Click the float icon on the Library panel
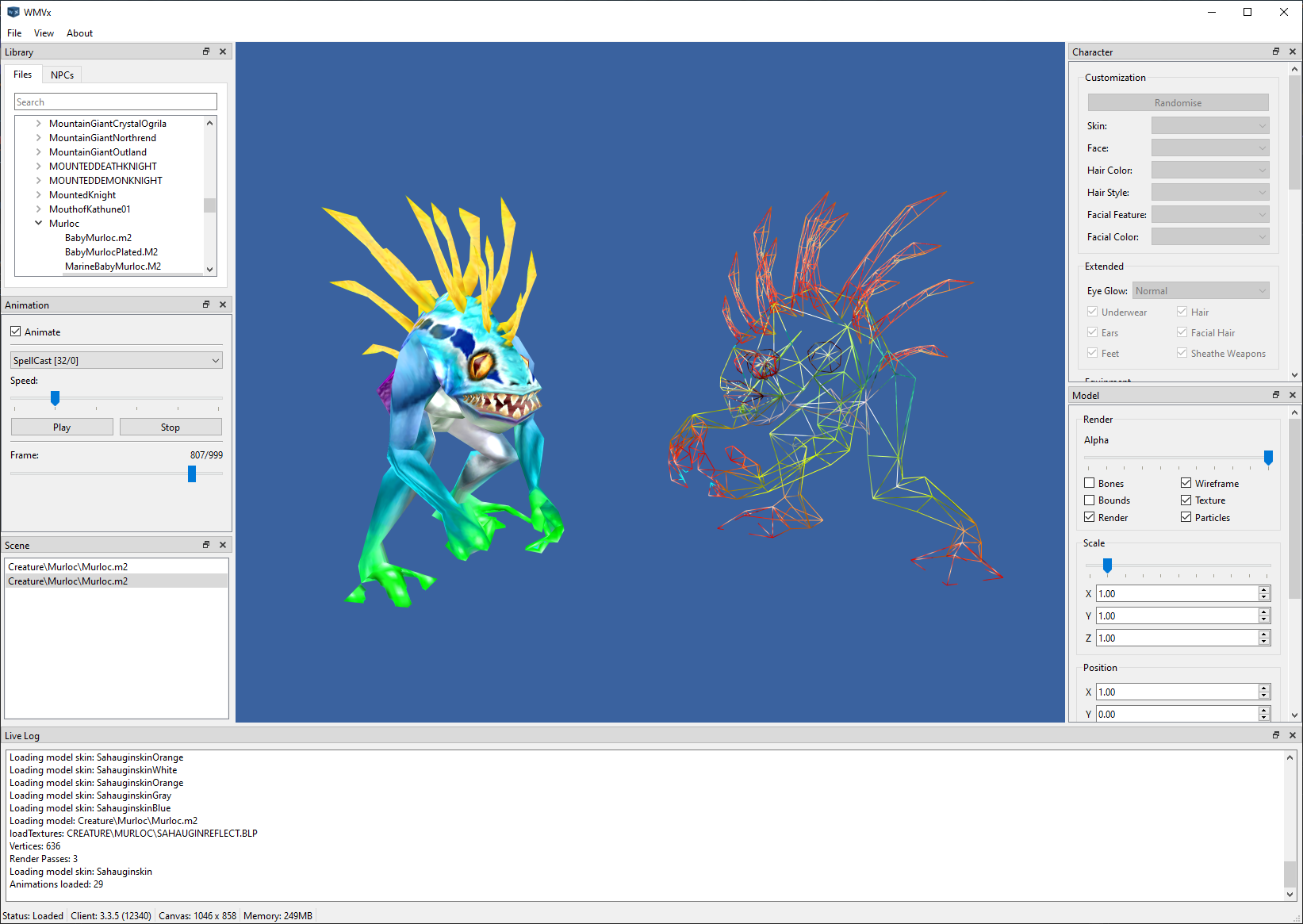This screenshot has width=1303, height=924. (x=205, y=51)
